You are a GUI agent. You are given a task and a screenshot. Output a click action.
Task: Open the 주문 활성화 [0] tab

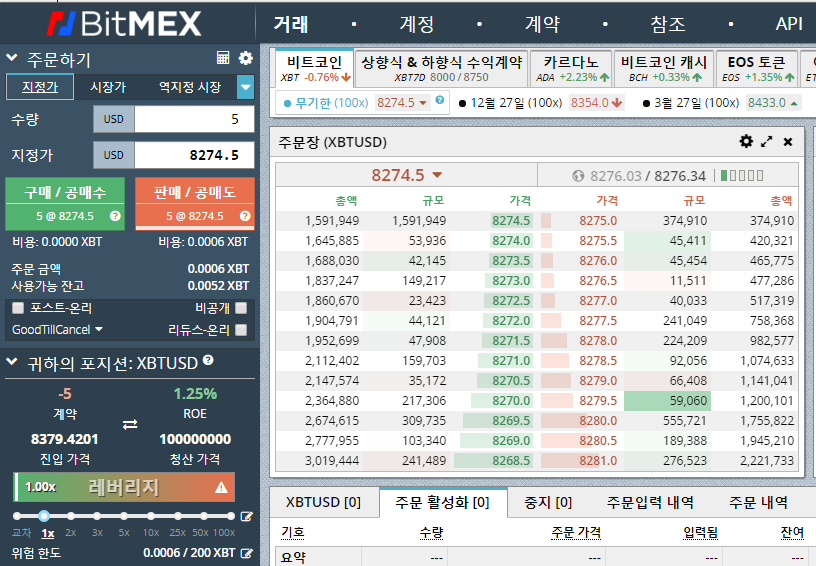pyautogui.click(x=442, y=502)
